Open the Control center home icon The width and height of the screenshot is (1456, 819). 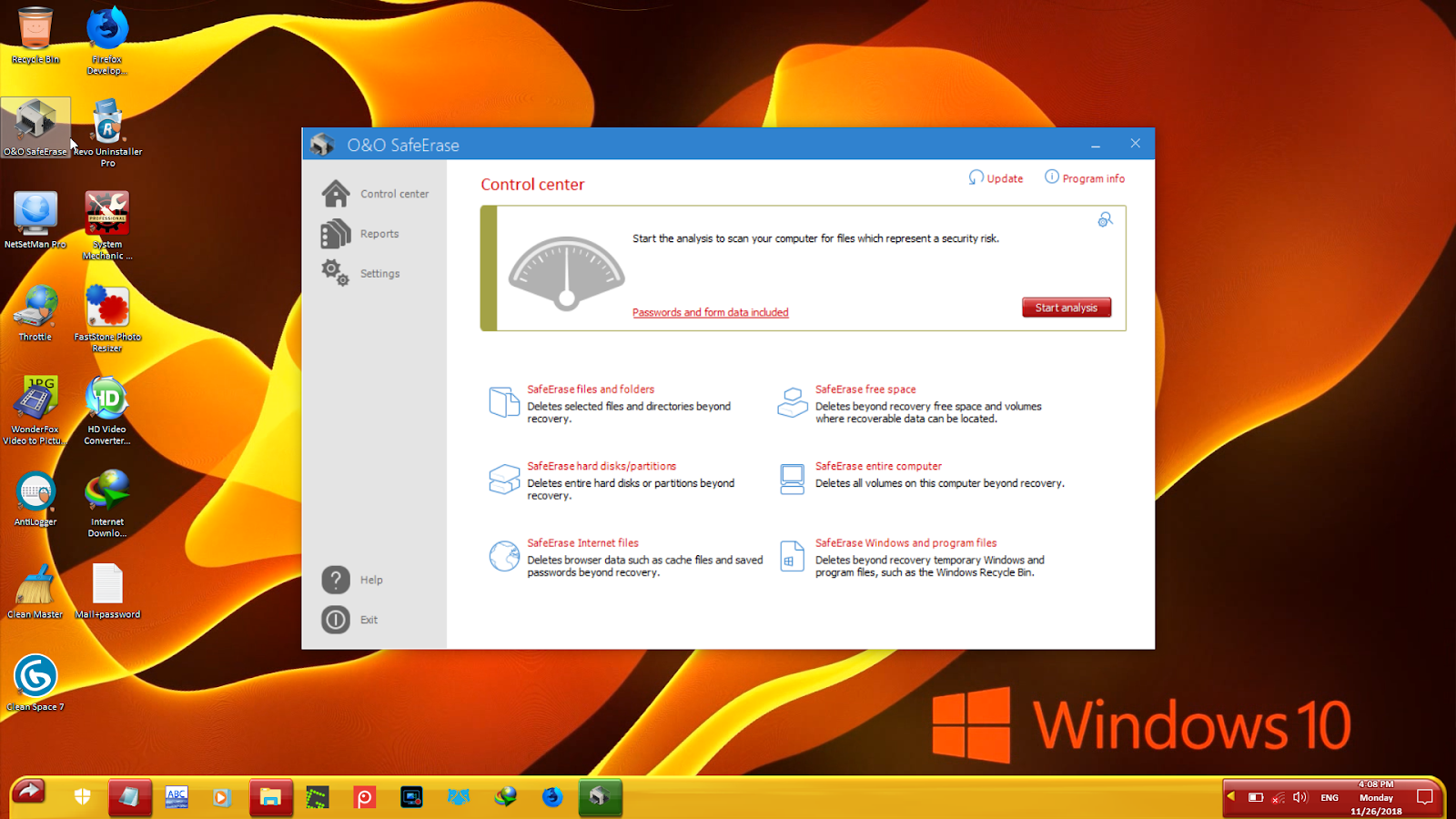pyautogui.click(x=336, y=193)
